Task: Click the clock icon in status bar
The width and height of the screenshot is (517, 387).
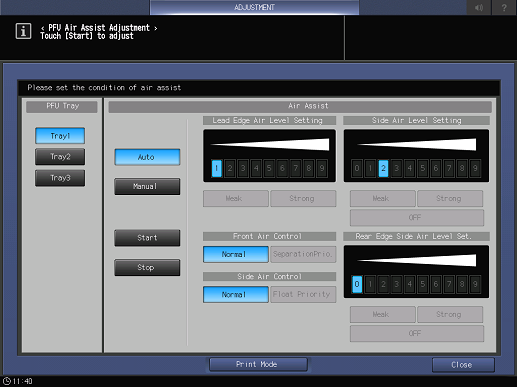Action: pyautogui.click(x=7, y=381)
